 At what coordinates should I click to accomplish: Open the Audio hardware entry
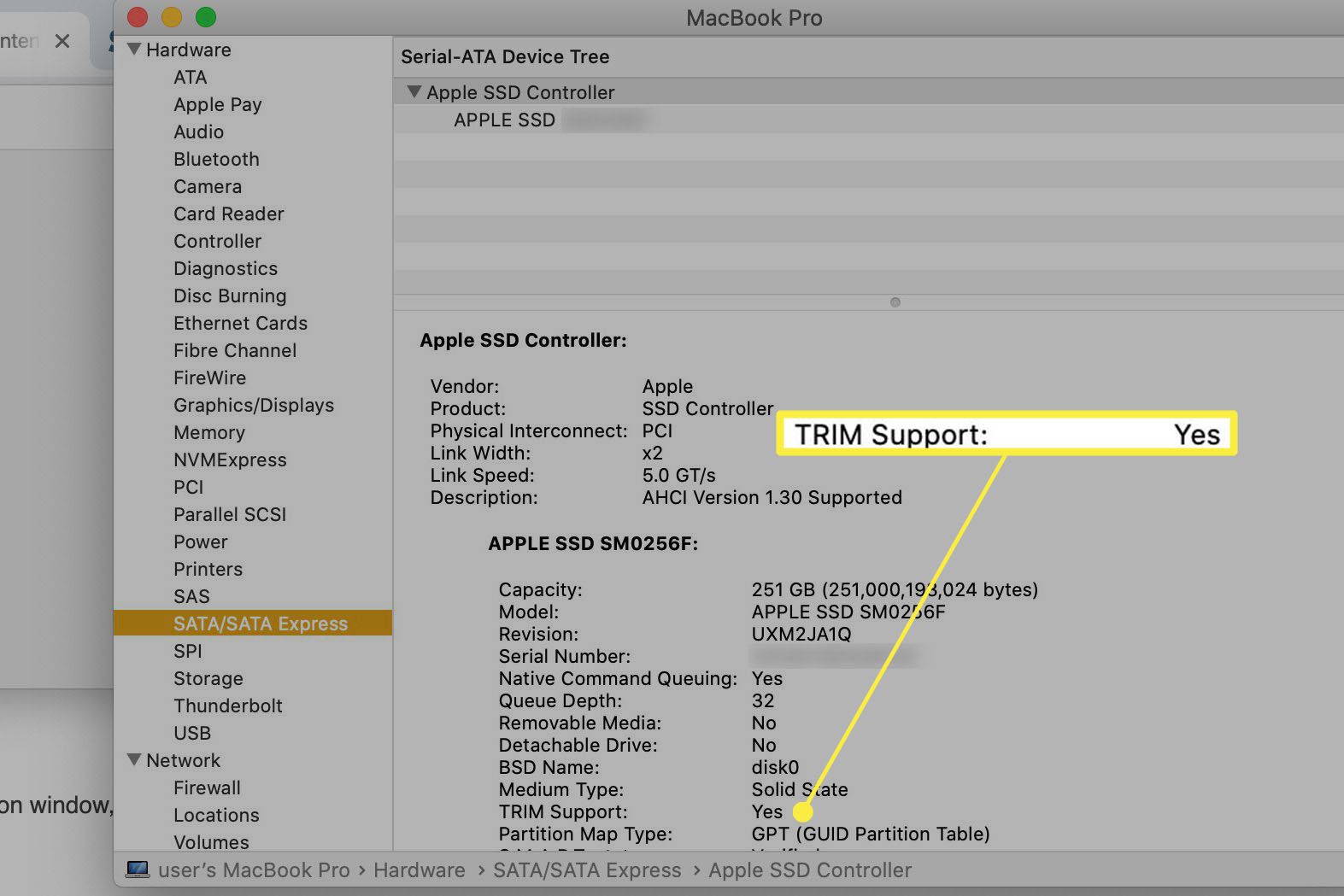click(x=199, y=132)
